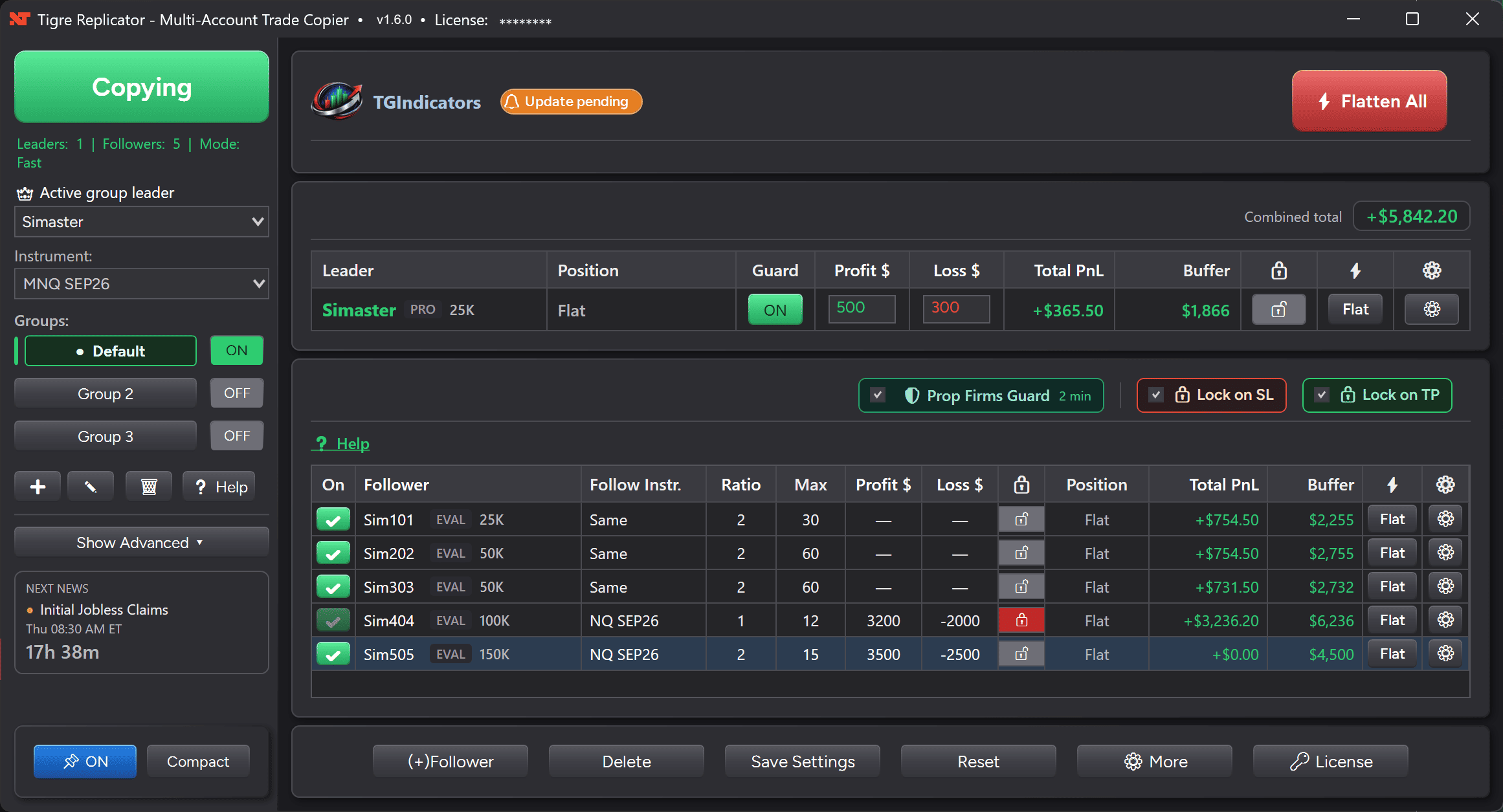Delete group with the trash icon
The width and height of the screenshot is (1503, 812).
(x=149, y=487)
